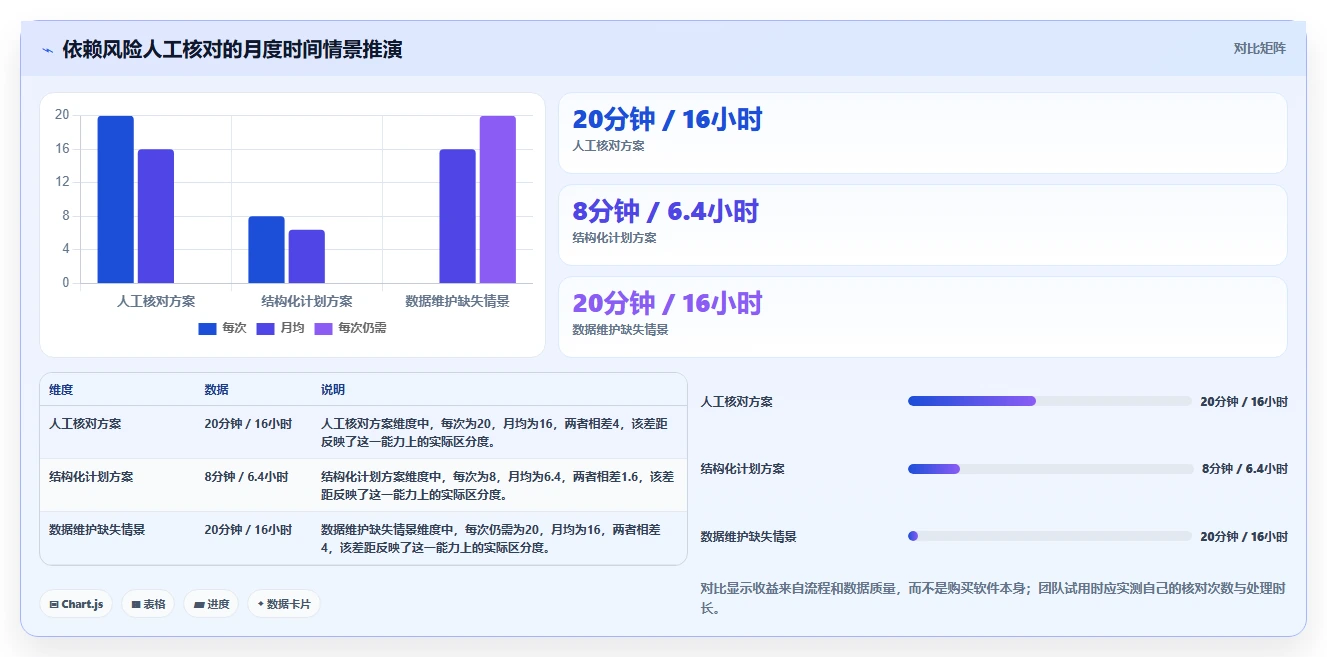Viewport: 1327px width, 657px height.
Task: Click the 8分钟 / 6.4小时 value beside progress bar
Action: click(1245, 469)
